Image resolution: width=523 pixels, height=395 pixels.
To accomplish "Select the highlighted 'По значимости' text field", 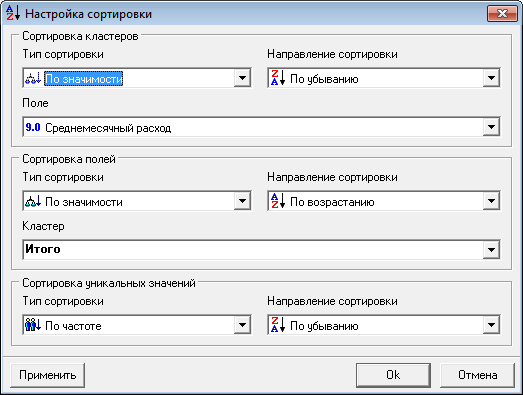I will point(84,79).
